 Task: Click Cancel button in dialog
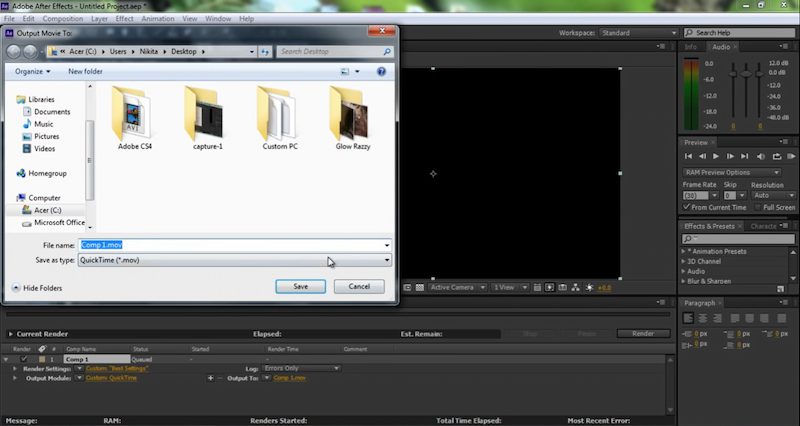pos(359,286)
